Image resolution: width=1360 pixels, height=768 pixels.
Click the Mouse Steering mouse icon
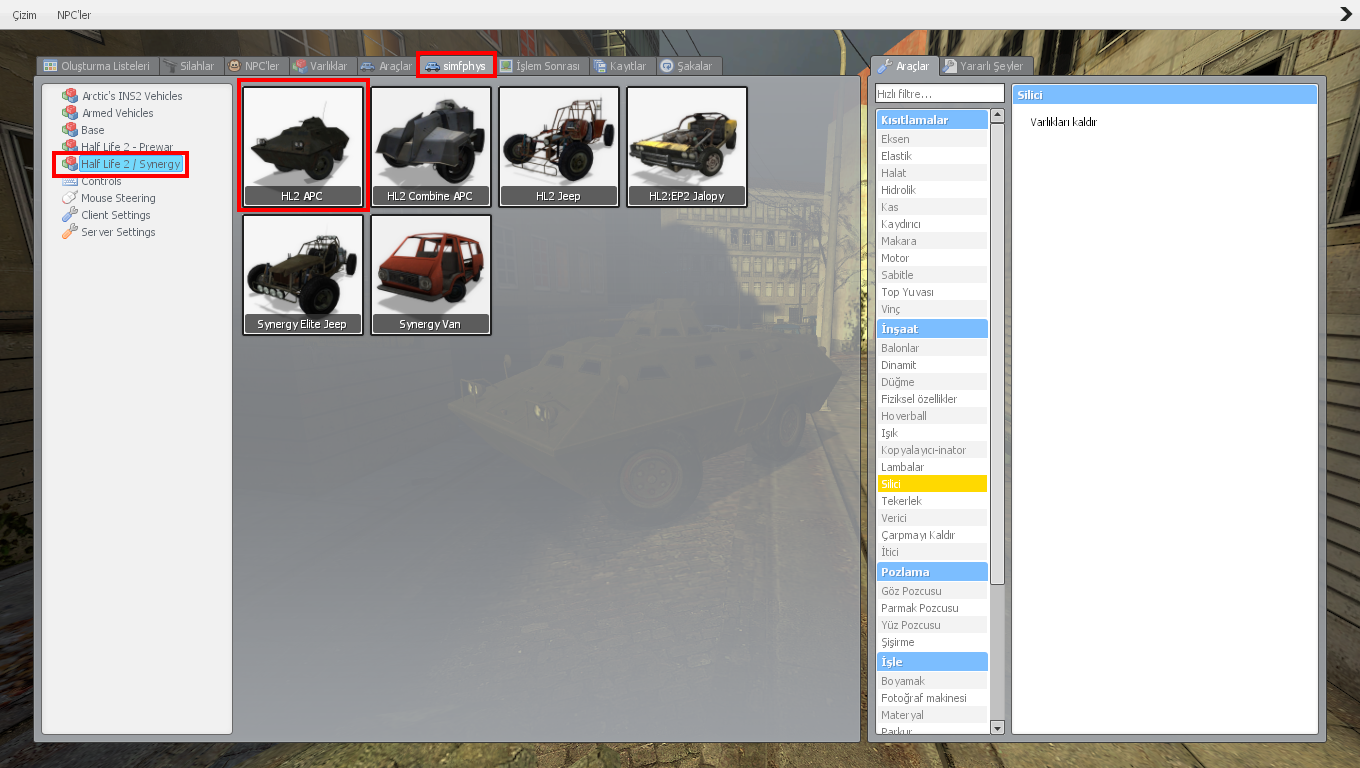(70, 198)
